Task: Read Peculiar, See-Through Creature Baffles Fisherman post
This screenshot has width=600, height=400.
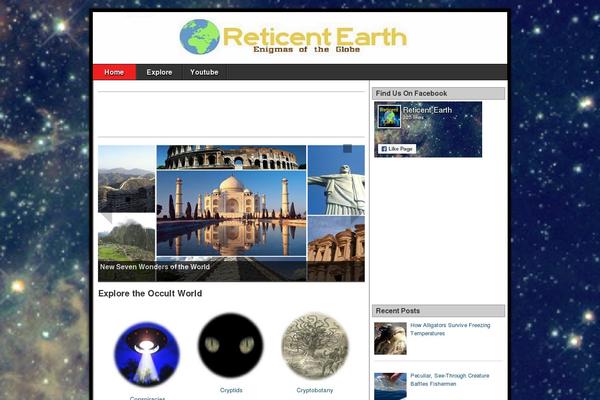Action: pyautogui.click(x=450, y=380)
